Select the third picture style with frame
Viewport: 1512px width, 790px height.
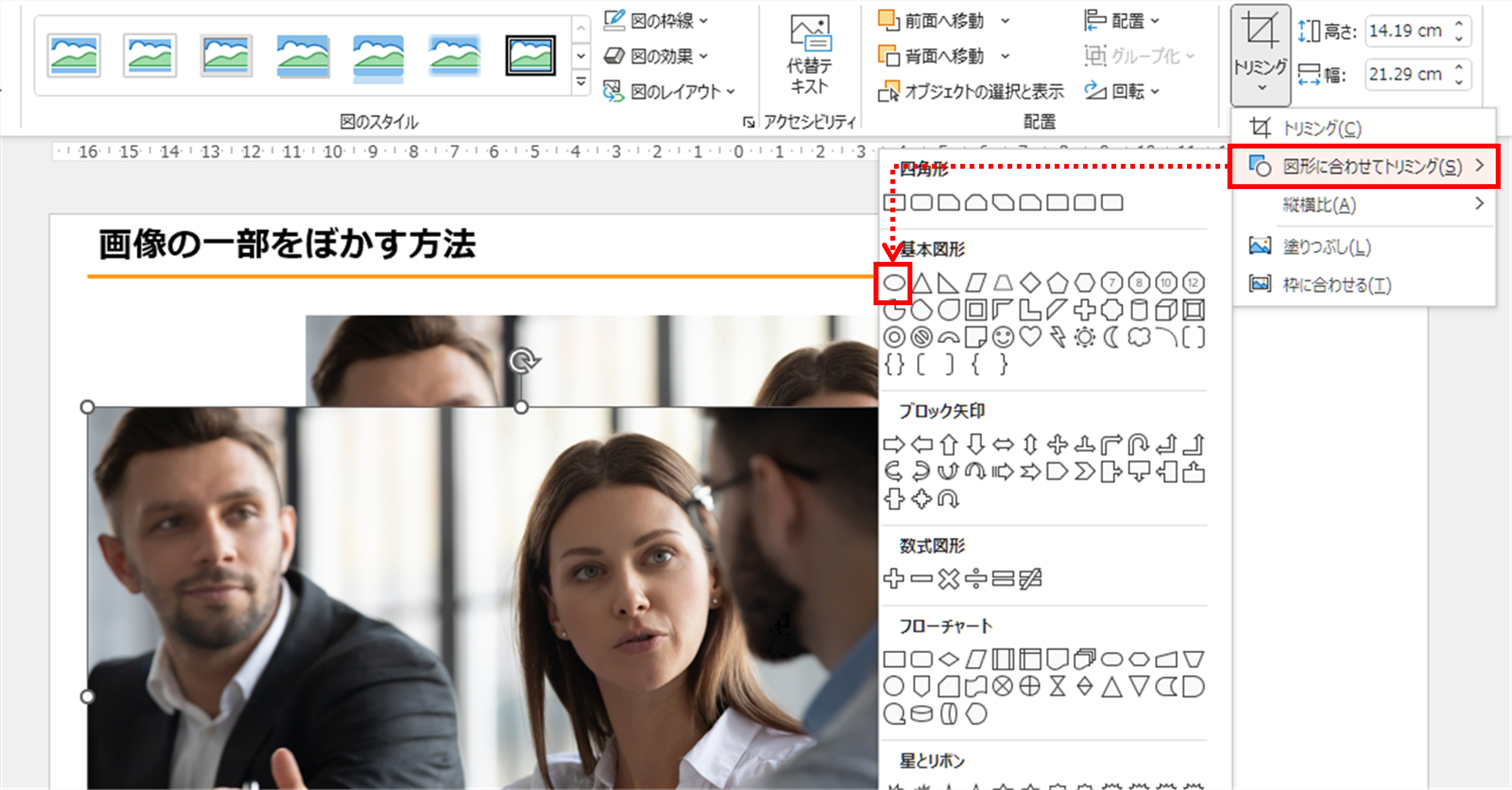pyautogui.click(x=225, y=57)
